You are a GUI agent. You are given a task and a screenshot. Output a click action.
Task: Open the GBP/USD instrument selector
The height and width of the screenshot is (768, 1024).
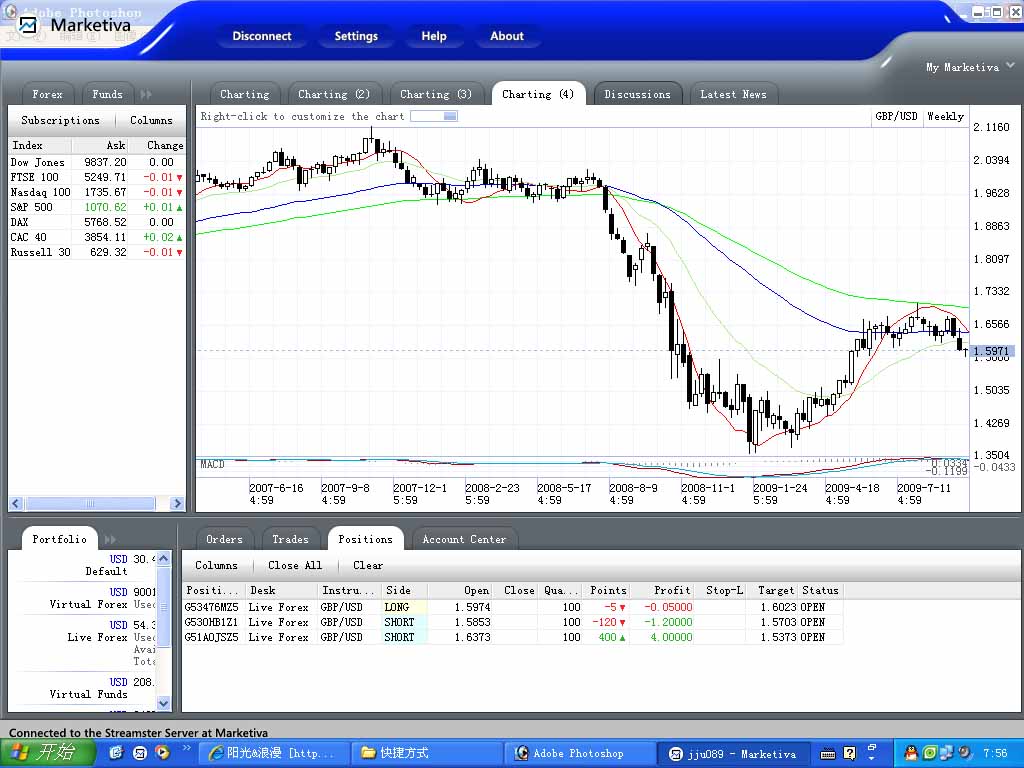click(896, 116)
